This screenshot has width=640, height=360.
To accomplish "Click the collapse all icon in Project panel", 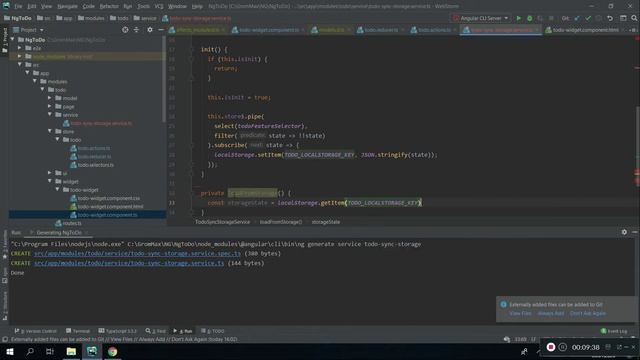I will (x=136, y=30).
